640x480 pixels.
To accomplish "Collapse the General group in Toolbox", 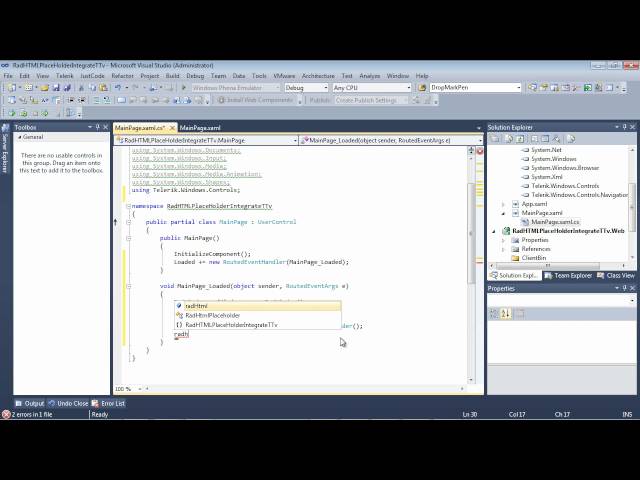I will [19, 137].
